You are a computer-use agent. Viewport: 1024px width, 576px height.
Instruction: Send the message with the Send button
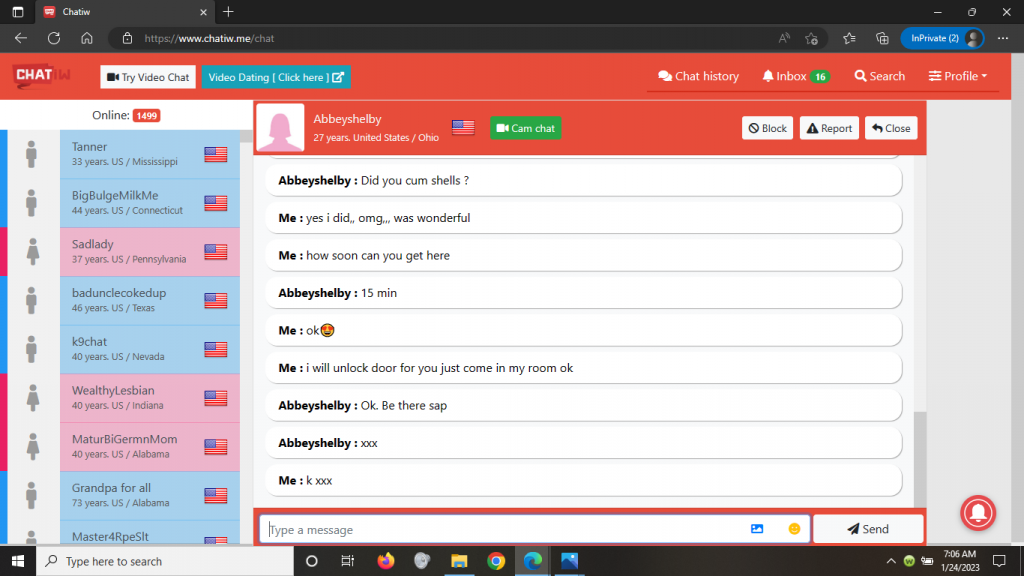[x=867, y=529]
